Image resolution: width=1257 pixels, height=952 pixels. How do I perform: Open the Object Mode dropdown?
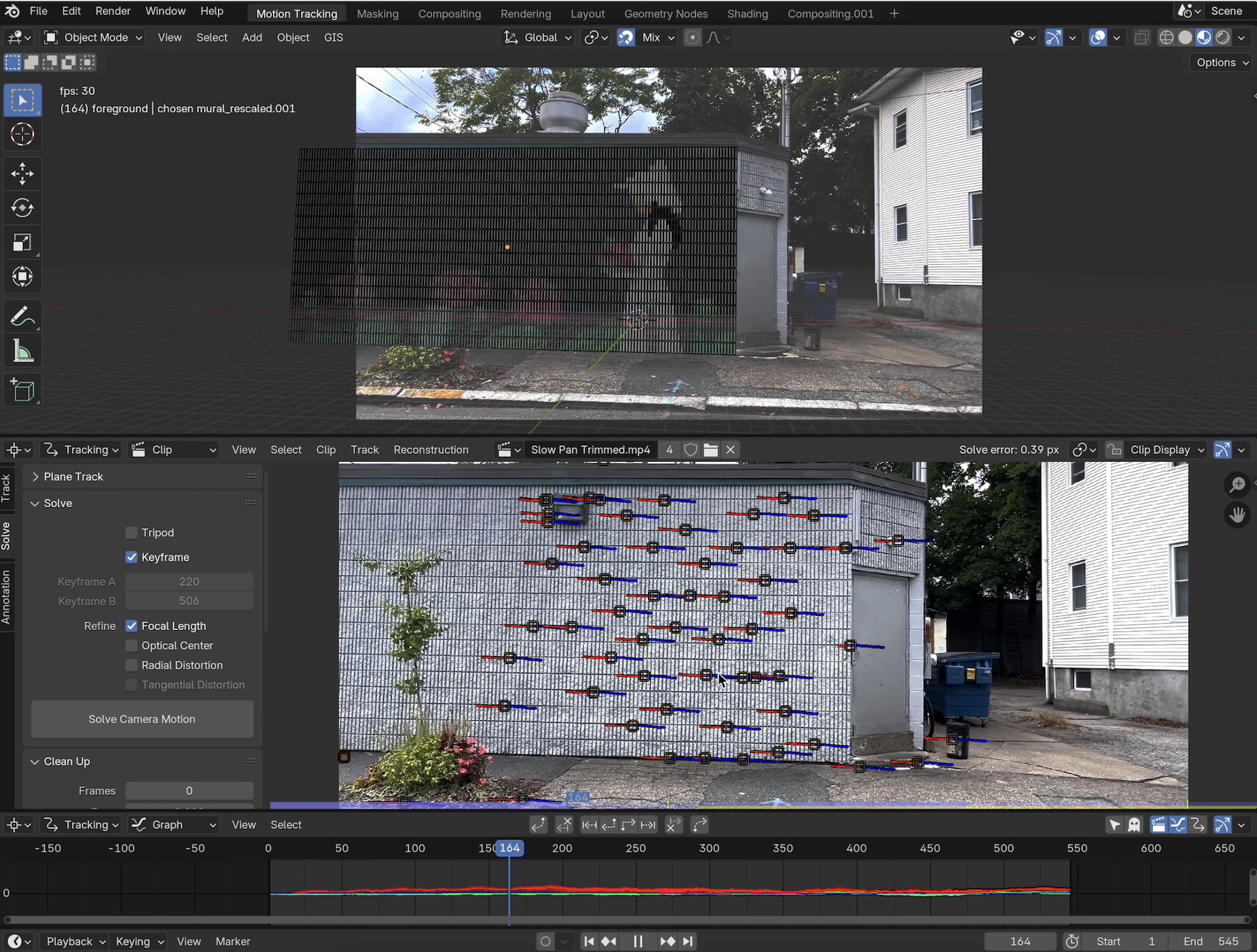click(94, 38)
